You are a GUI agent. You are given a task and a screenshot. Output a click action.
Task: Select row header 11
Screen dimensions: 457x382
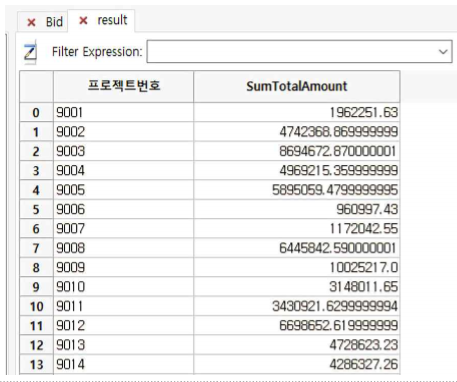[x=36, y=325]
